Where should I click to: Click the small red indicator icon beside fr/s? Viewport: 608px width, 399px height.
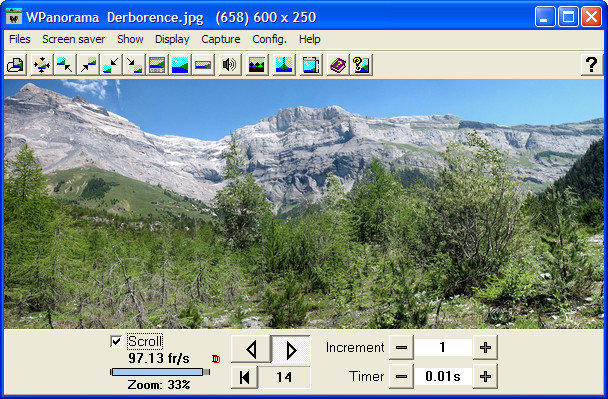tap(216, 359)
